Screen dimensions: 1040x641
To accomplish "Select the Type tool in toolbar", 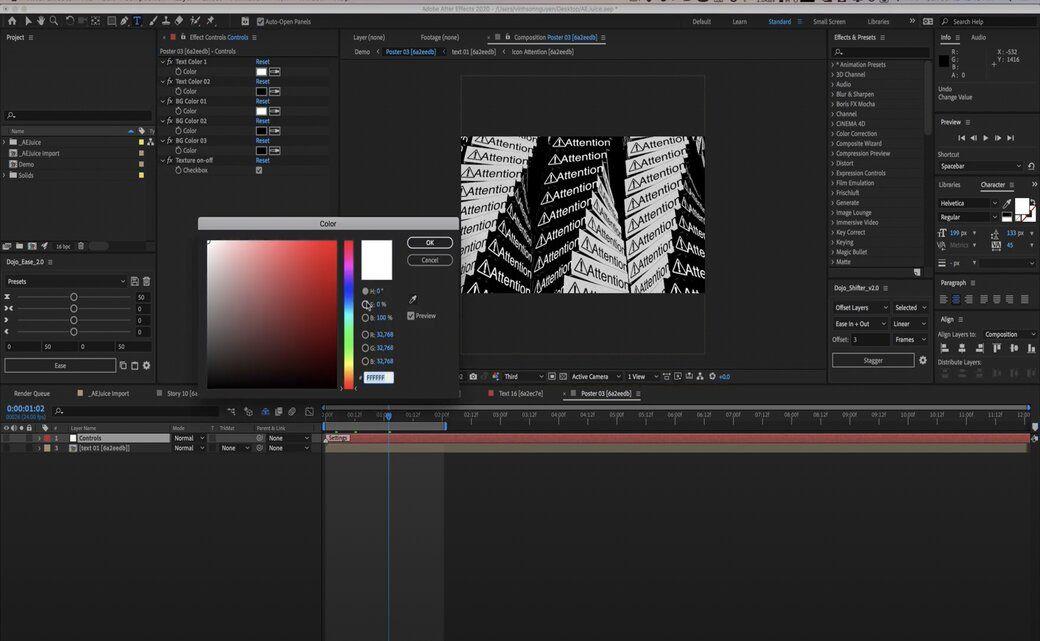I will [137, 21].
